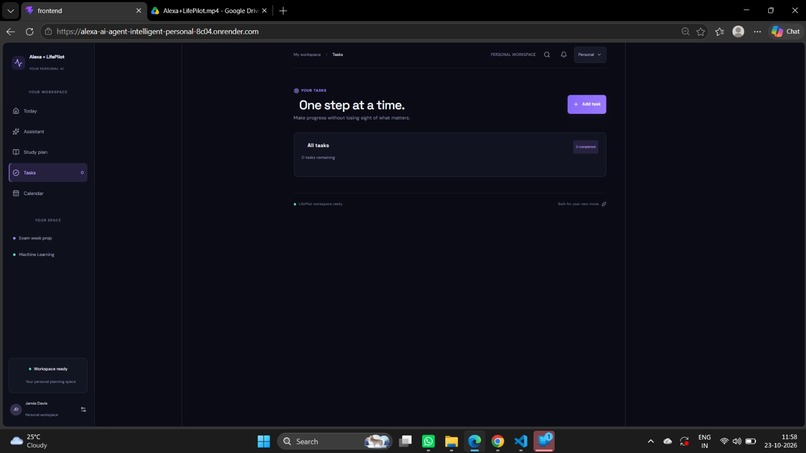Open the Windows Start menu
The image size is (806, 453).
tap(264, 441)
